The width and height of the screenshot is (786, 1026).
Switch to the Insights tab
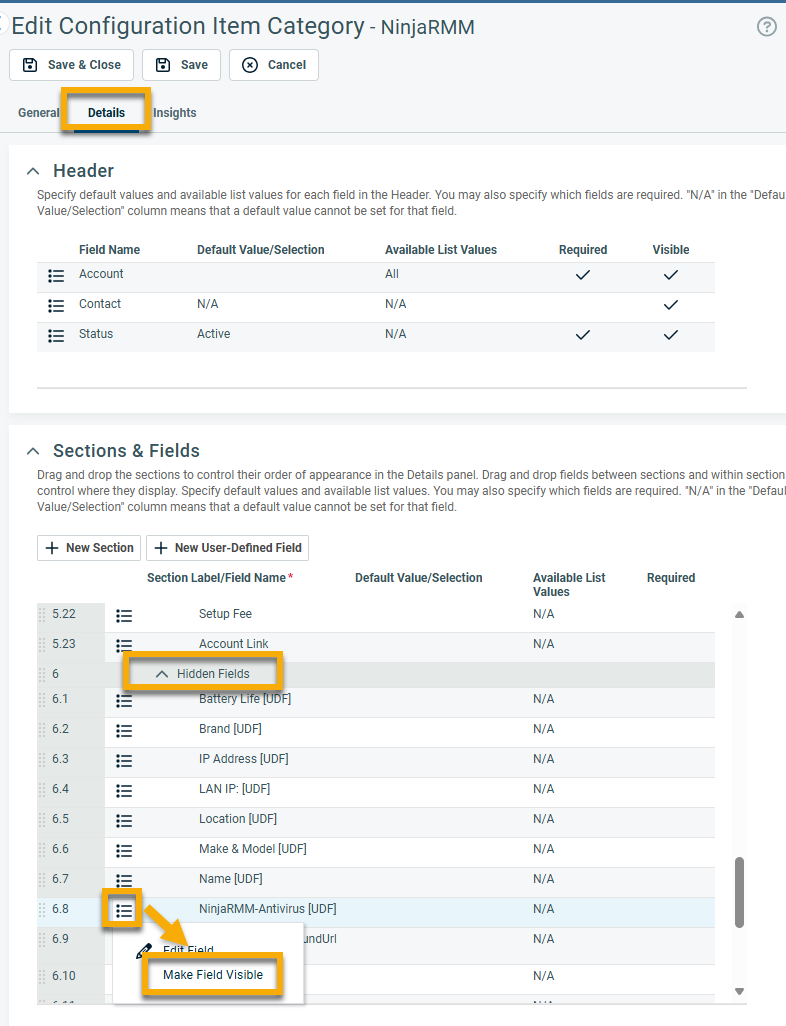[175, 113]
